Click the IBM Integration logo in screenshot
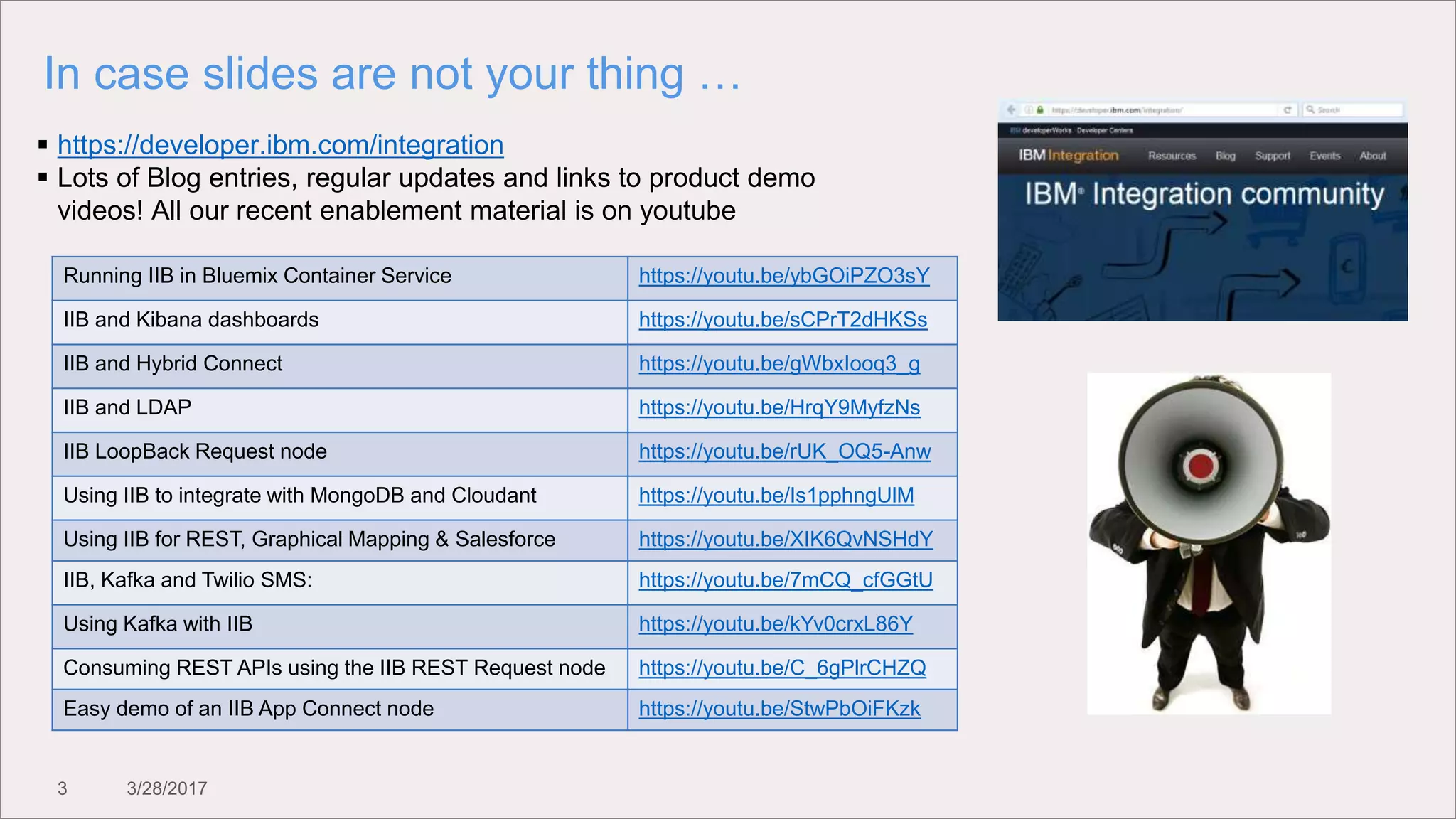The image size is (1456, 819). pos(1069,156)
